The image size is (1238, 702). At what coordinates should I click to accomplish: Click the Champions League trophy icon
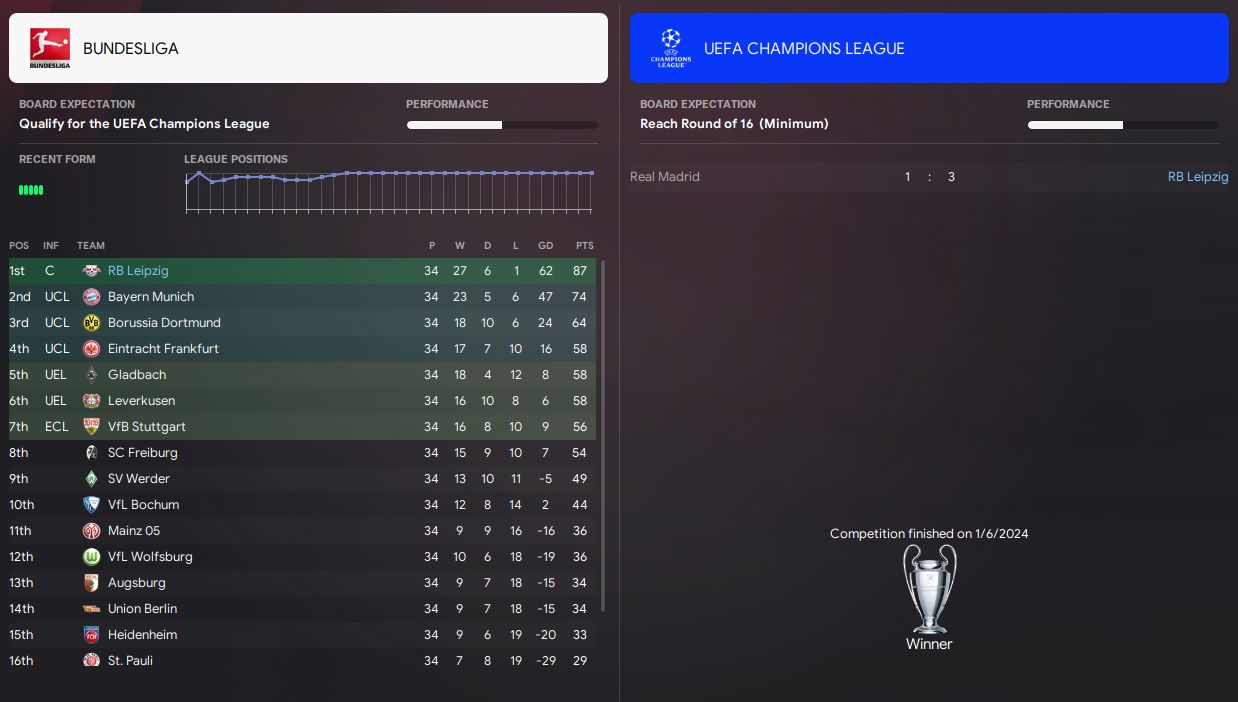pyautogui.click(x=929, y=589)
